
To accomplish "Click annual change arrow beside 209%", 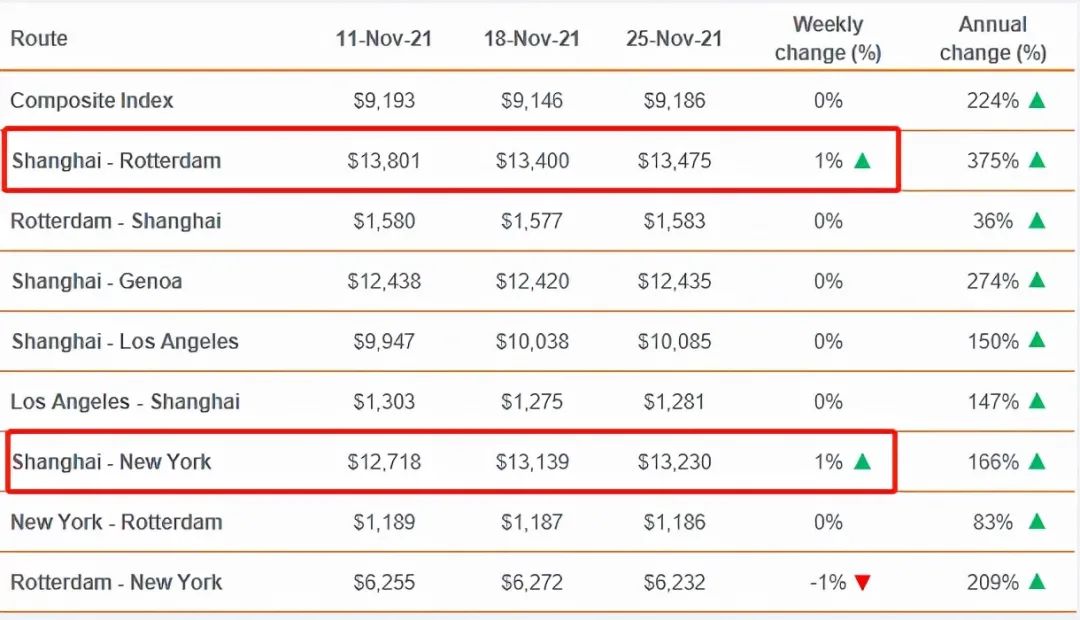I will coord(1037,582).
